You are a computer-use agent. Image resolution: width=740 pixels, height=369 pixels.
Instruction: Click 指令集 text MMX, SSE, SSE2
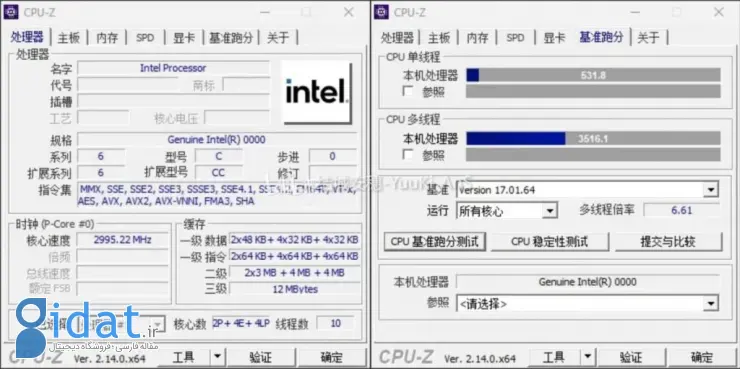point(217,195)
